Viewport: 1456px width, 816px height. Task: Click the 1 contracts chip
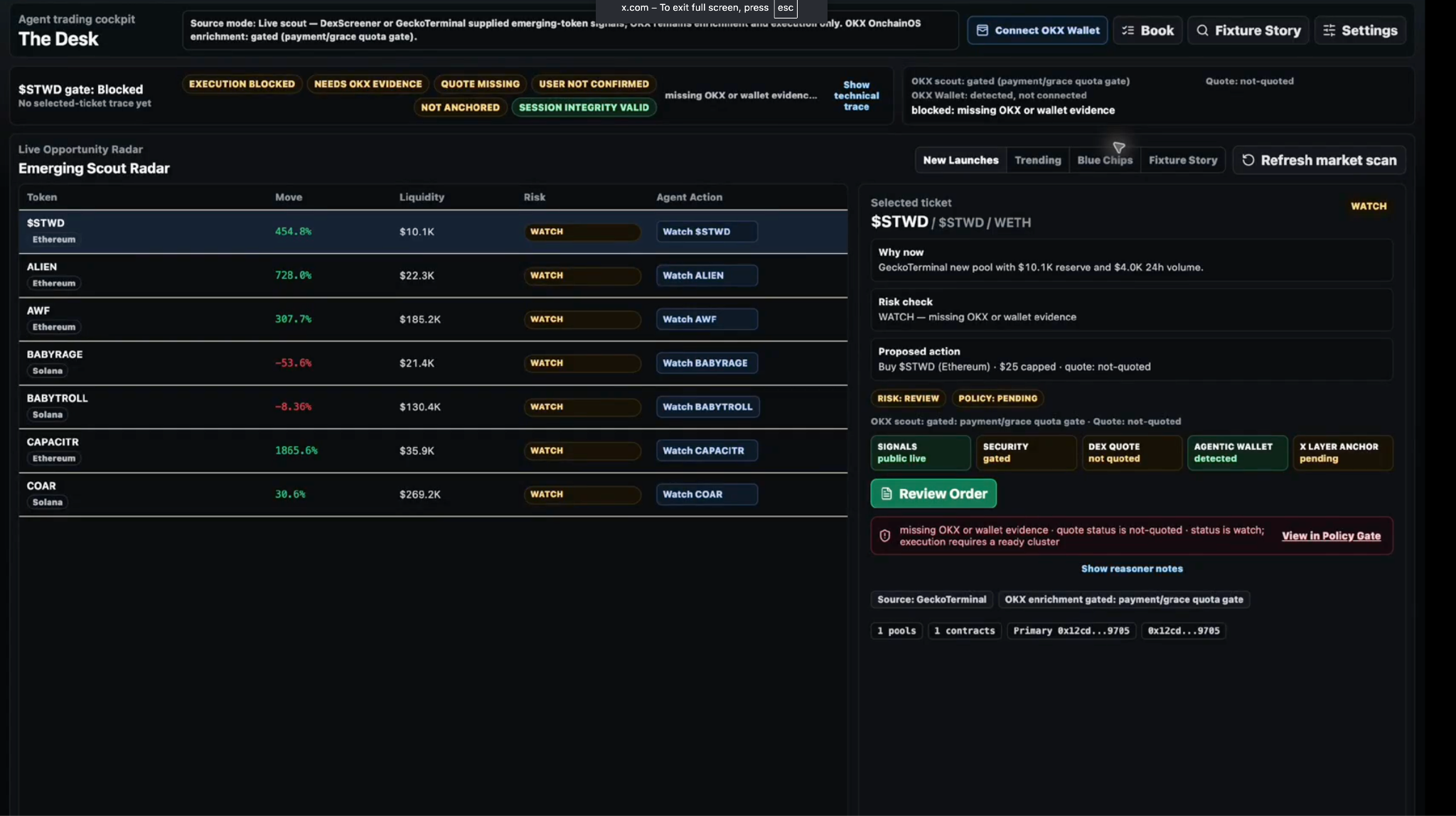tap(964, 630)
